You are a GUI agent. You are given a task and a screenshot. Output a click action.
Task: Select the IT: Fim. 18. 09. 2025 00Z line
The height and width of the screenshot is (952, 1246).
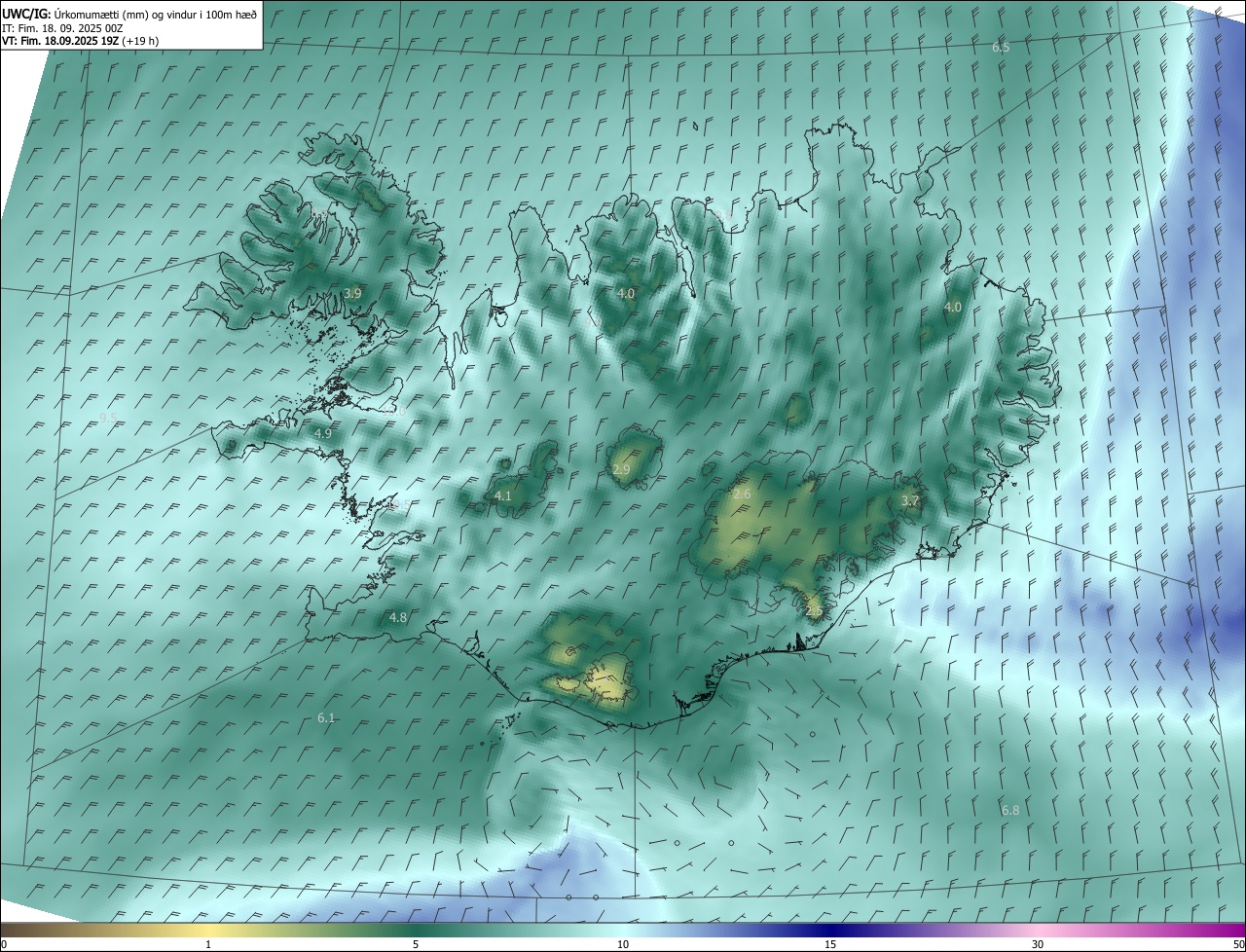coord(62,28)
